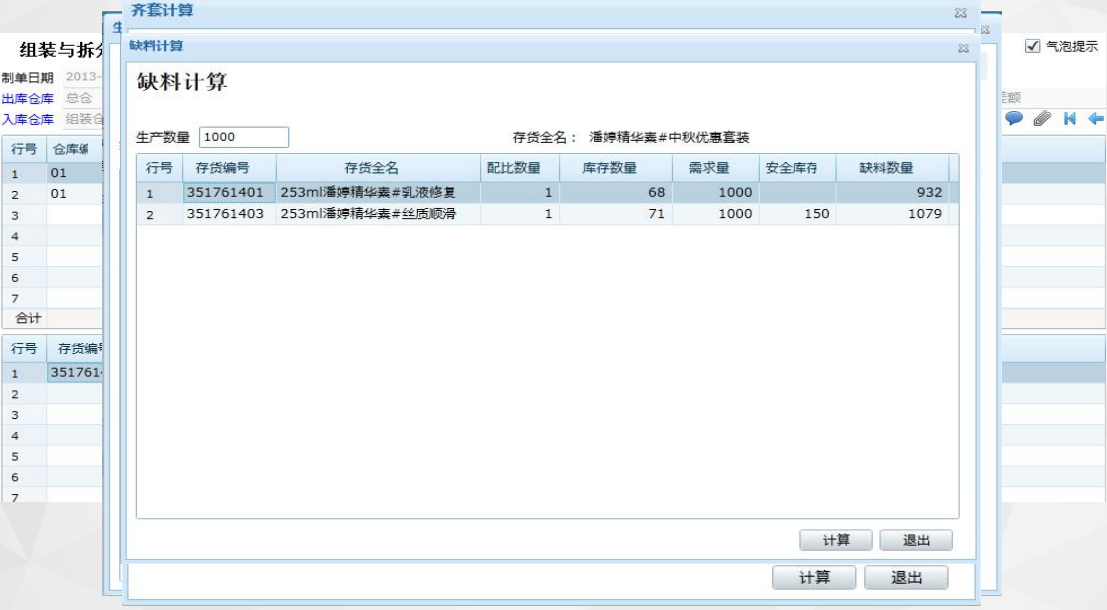Select cell 351761403 in the table

229,214
